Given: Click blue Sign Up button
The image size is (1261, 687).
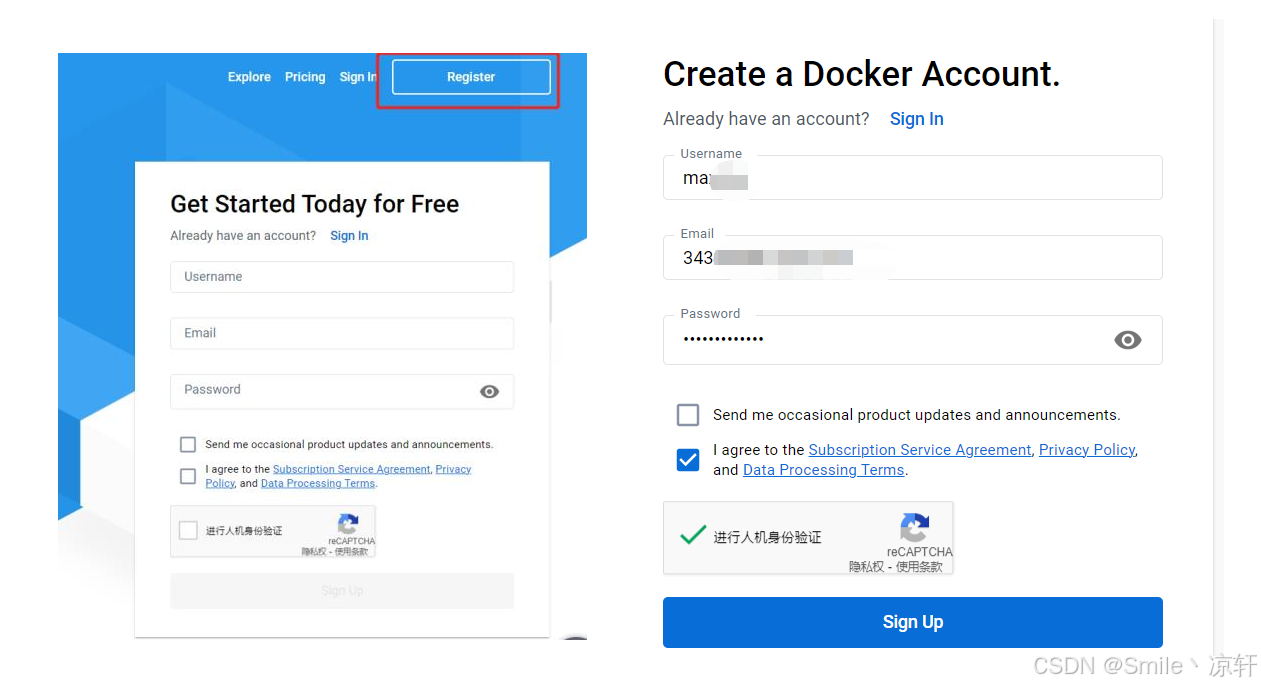Looking at the screenshot, I should 913,622.
